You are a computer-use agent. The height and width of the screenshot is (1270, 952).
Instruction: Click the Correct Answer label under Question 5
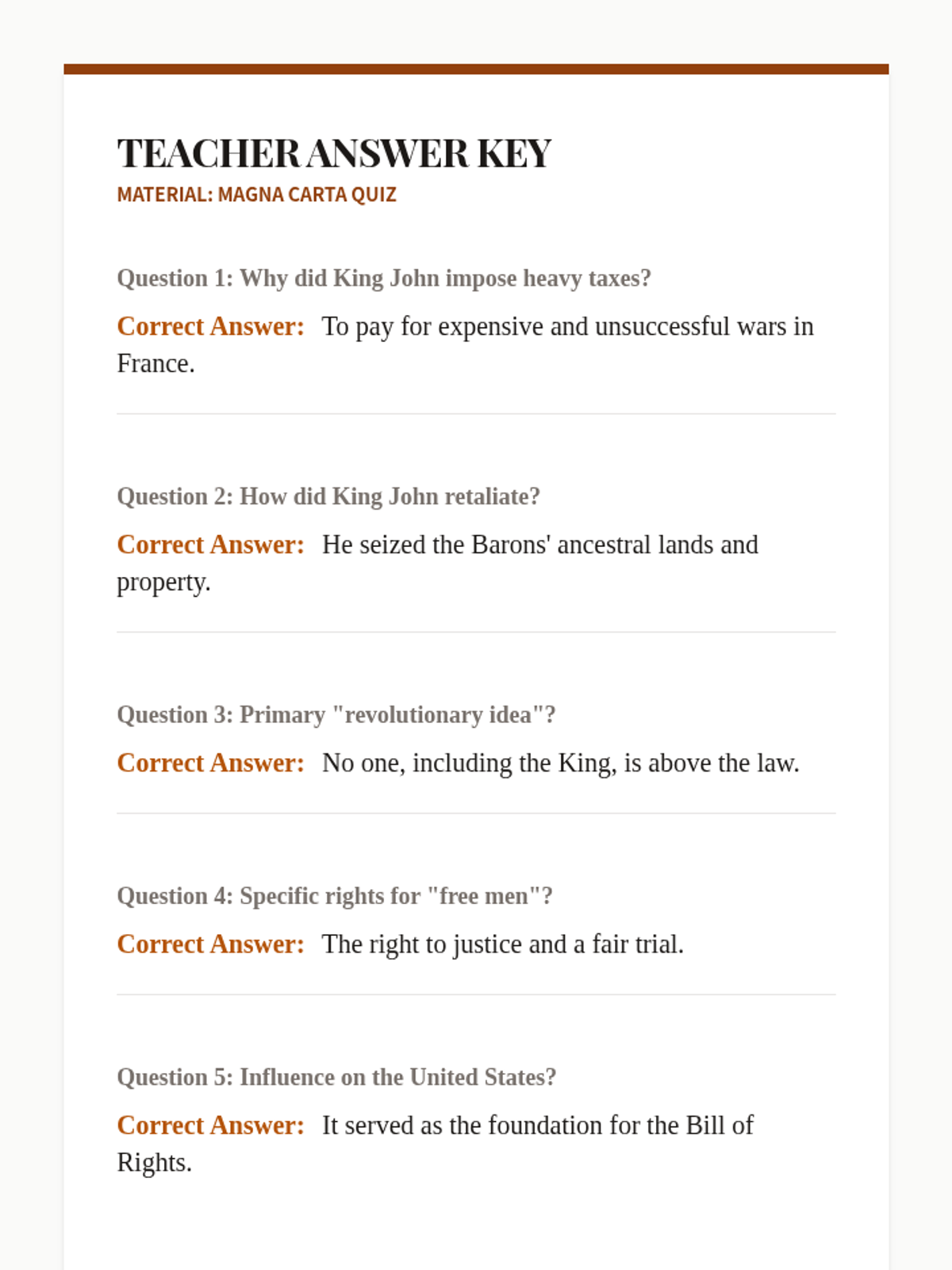[x=210, y=1125]
